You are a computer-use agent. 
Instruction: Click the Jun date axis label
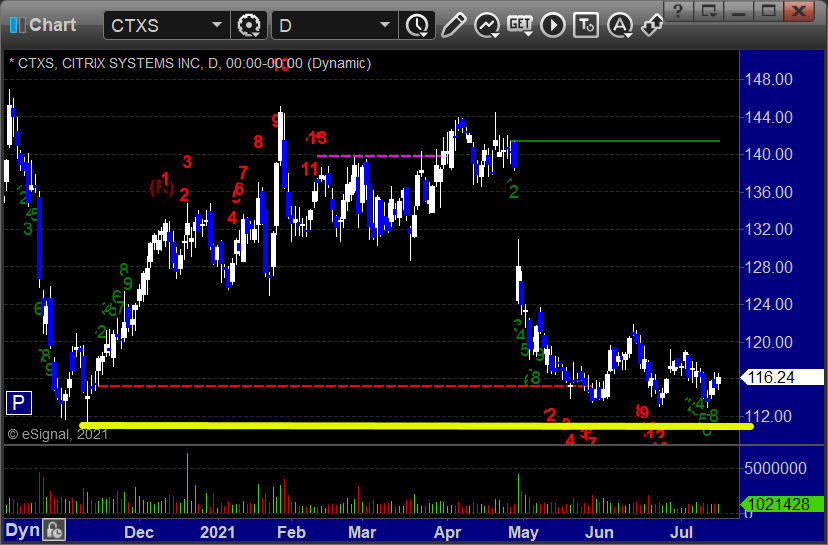point(599,532)
